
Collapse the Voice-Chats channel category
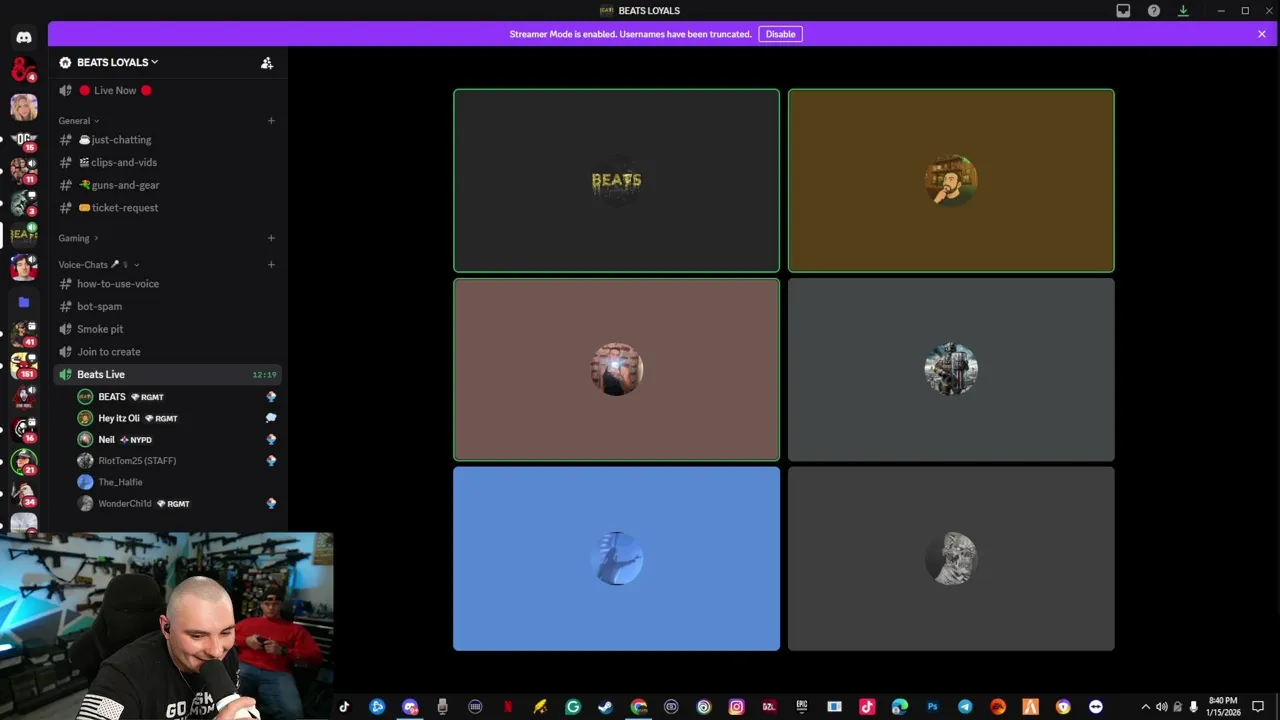click(x=98, y=265)
